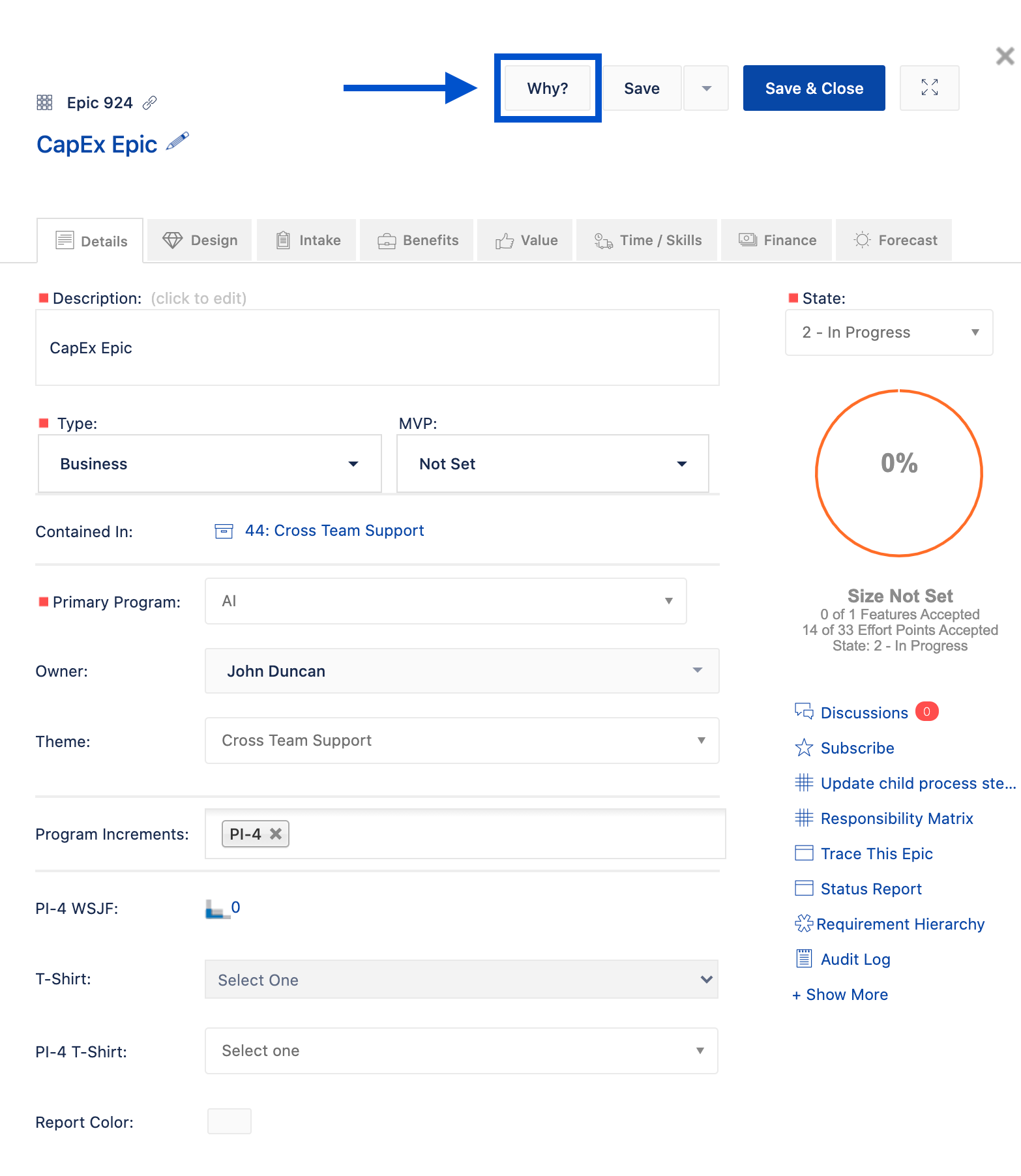Image resolution: width=1021 pixels, height=1176 pixels.
Task: Click the grid icon next to Epic 924
Action: [x=44, y=102]
